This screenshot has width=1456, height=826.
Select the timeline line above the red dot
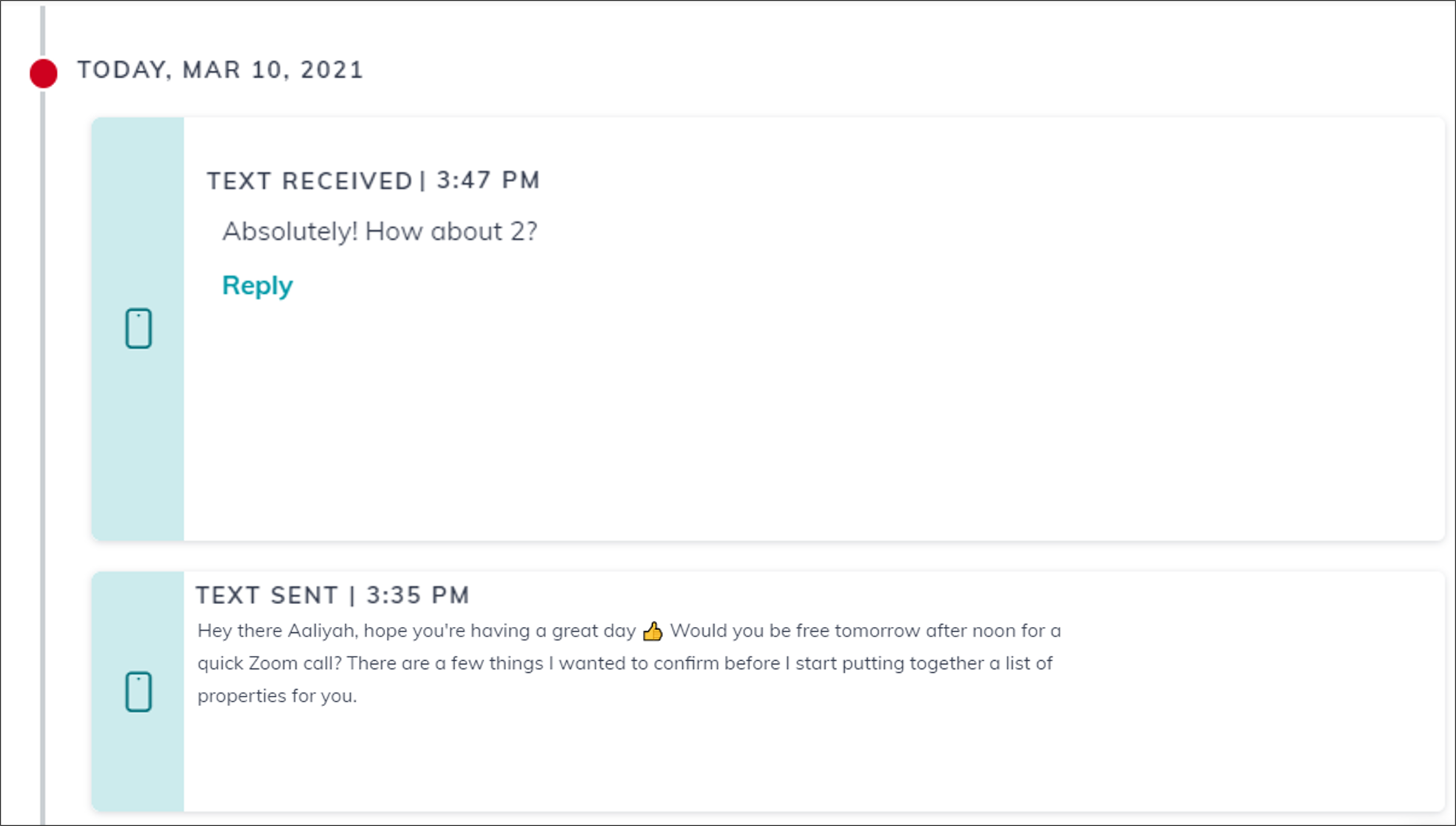(x=43, y=30)
